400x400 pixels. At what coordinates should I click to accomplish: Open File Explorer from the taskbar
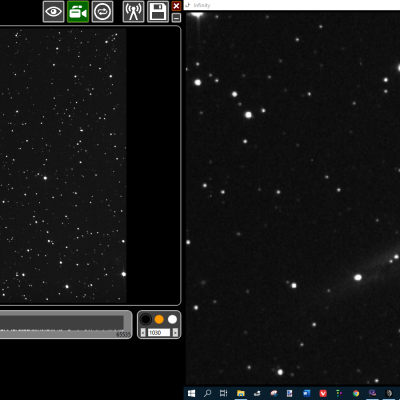240,393
